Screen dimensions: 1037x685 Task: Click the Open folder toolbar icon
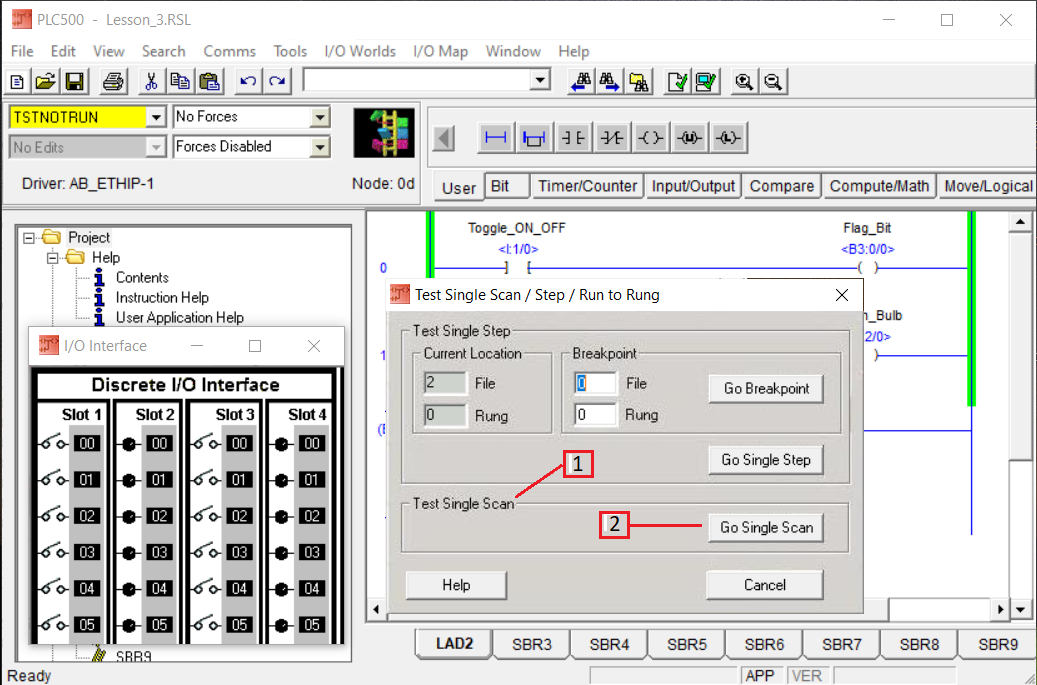(x=46, y=81)
